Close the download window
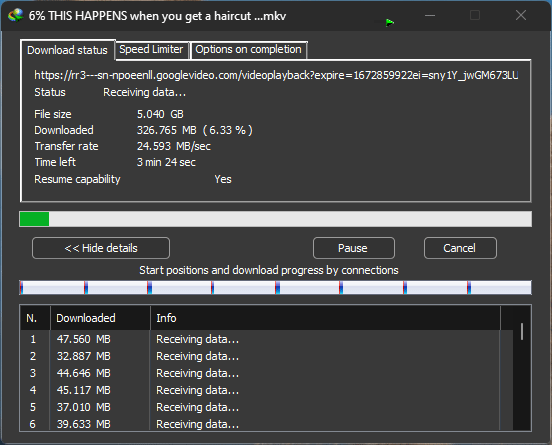The image size is (552, 445). [521, 15]
